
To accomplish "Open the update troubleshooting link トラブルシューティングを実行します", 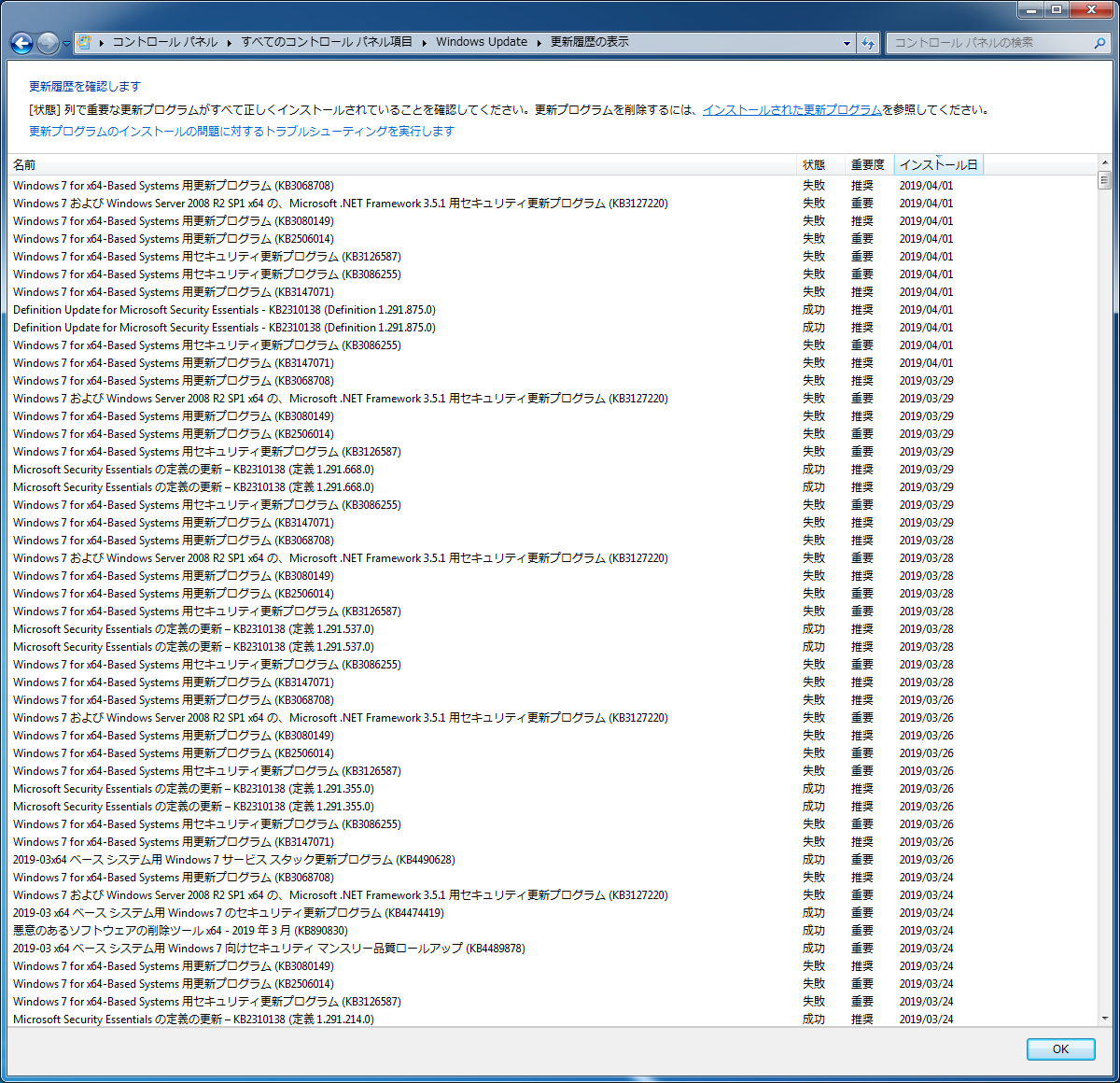I will pos(242,131).
